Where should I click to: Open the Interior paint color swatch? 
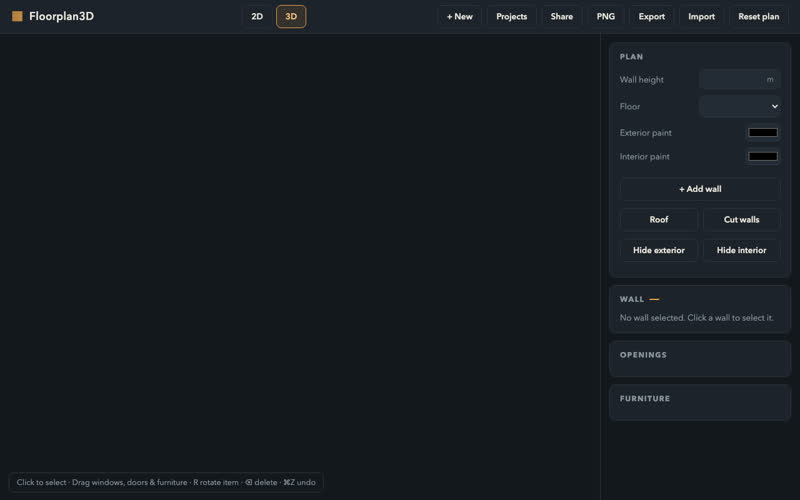(763, 157)
